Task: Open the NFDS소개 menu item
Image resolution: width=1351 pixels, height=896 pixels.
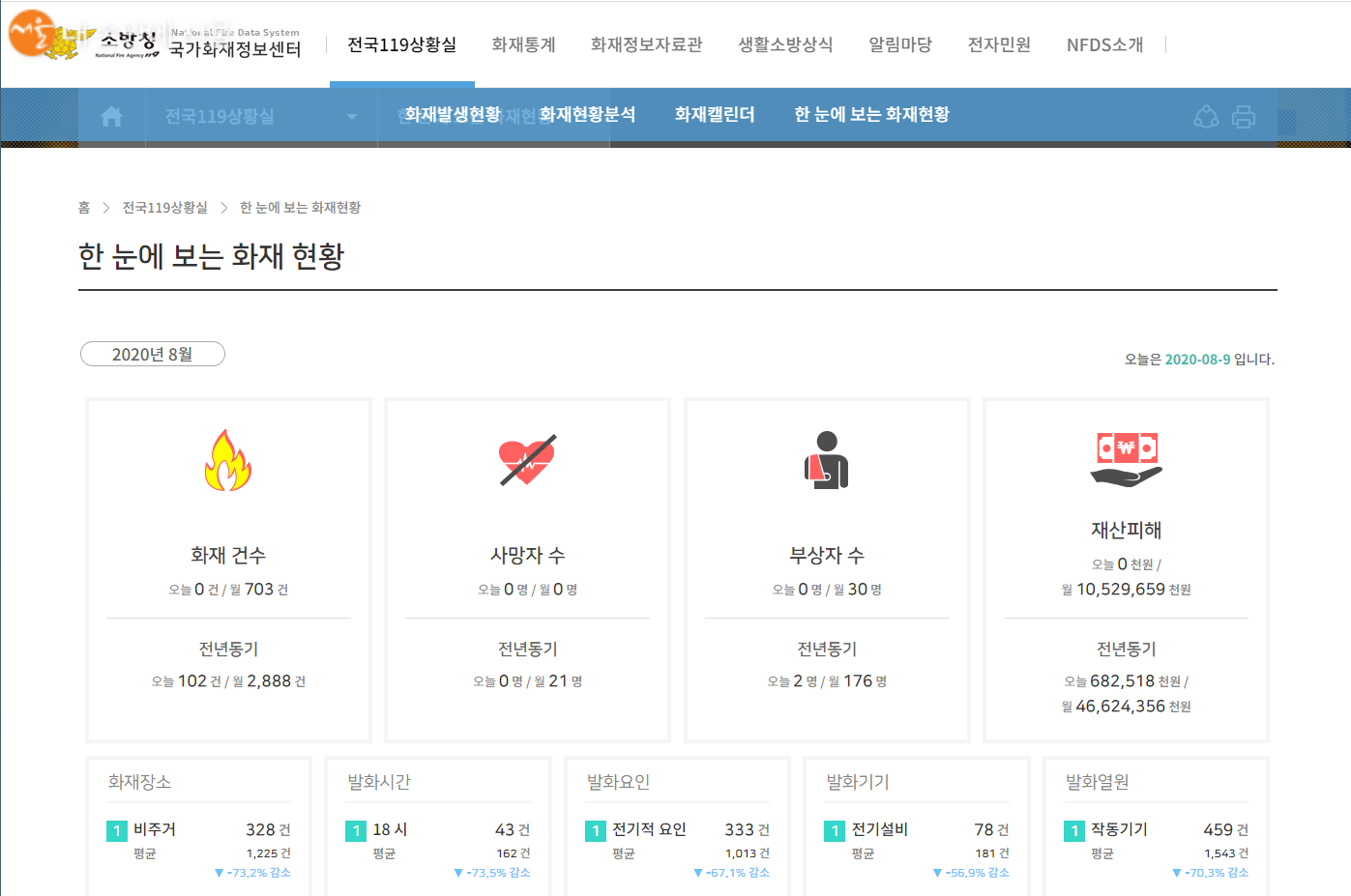Action: coord(1104,44)
